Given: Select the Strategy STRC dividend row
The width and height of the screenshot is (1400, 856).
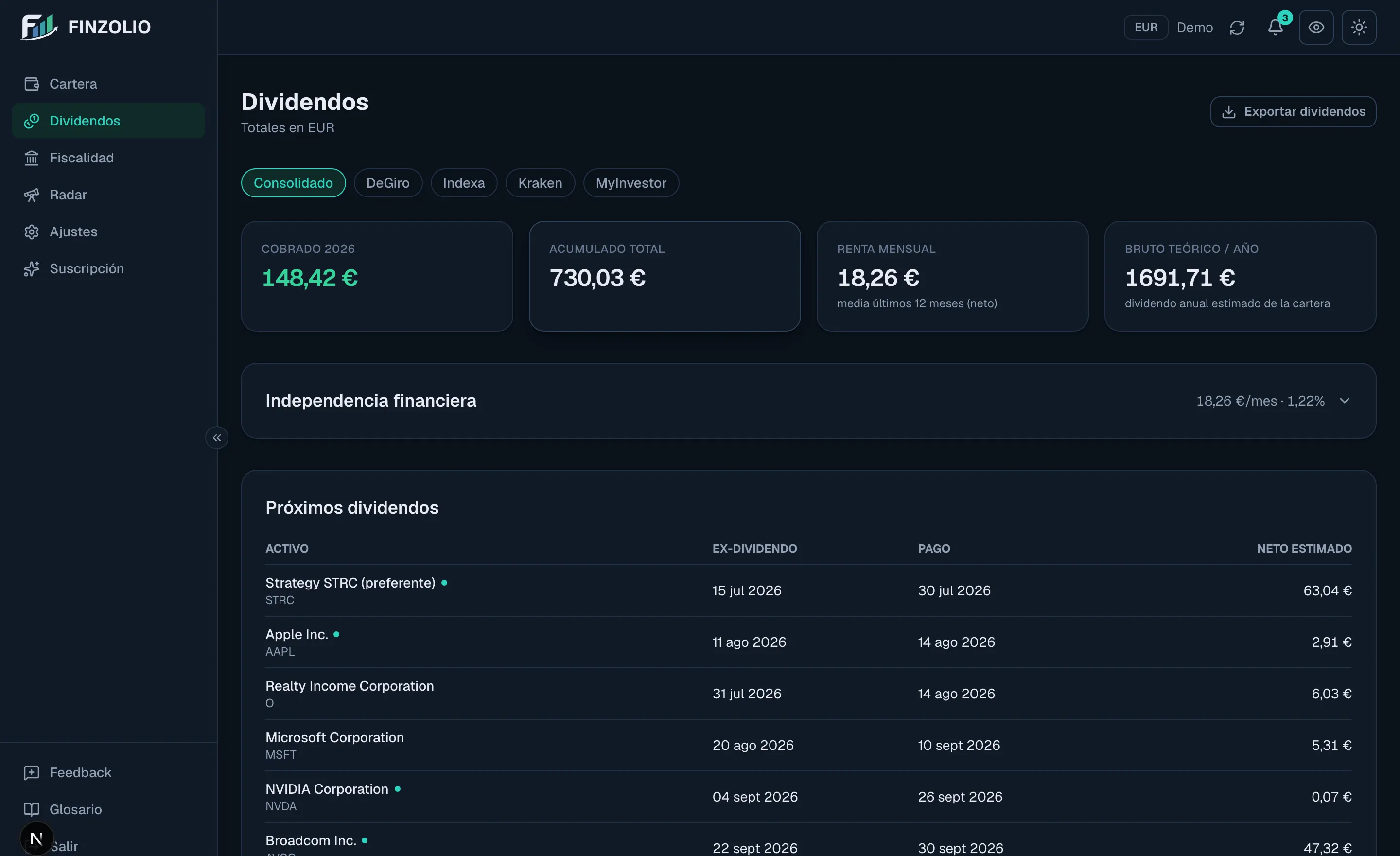Looking at the screenshot, I should (x=808, y=590).
